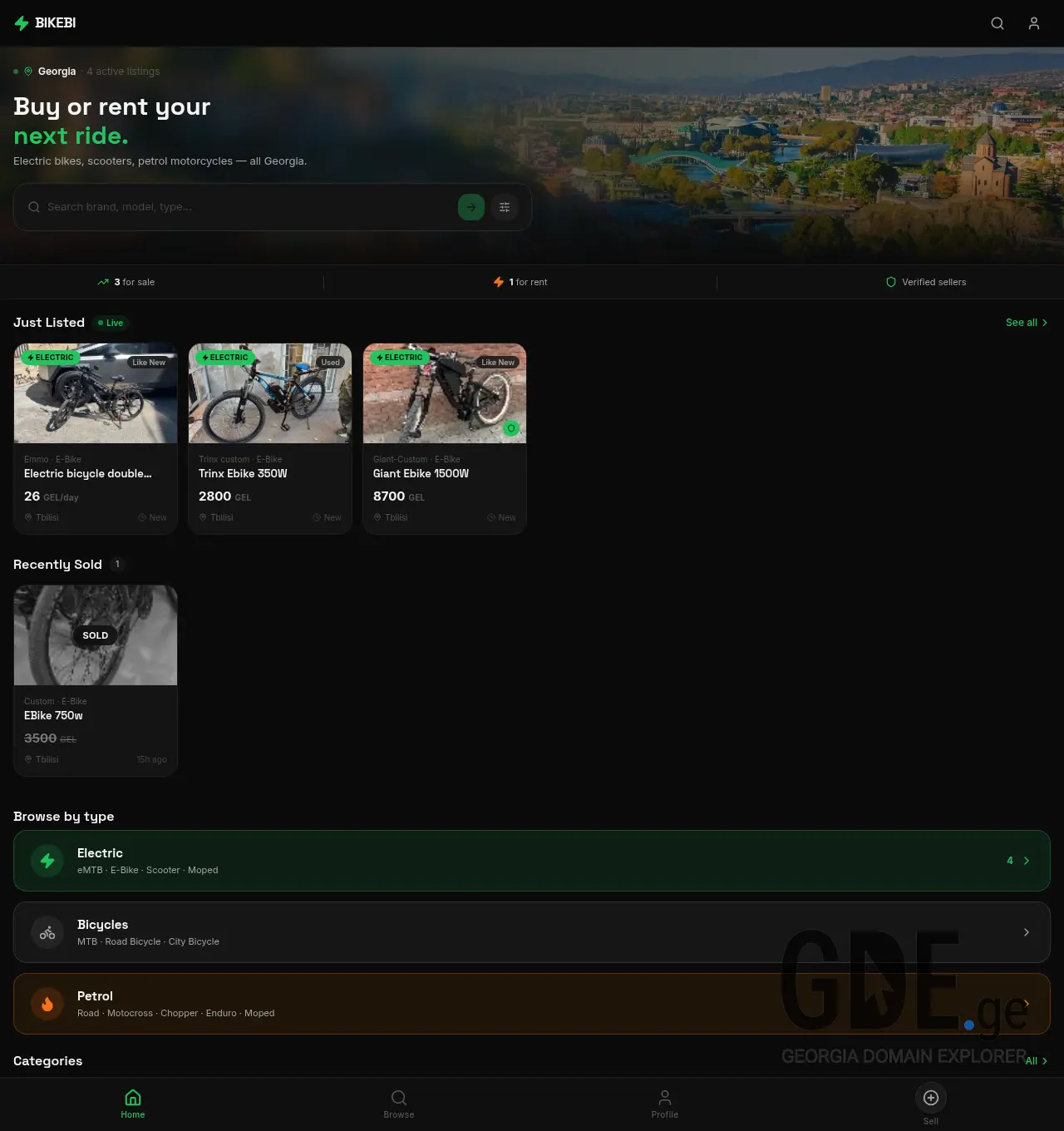Click the Electric category lightning icon
Screen dimensions: 1064x1131
click(x=47, y=861)
